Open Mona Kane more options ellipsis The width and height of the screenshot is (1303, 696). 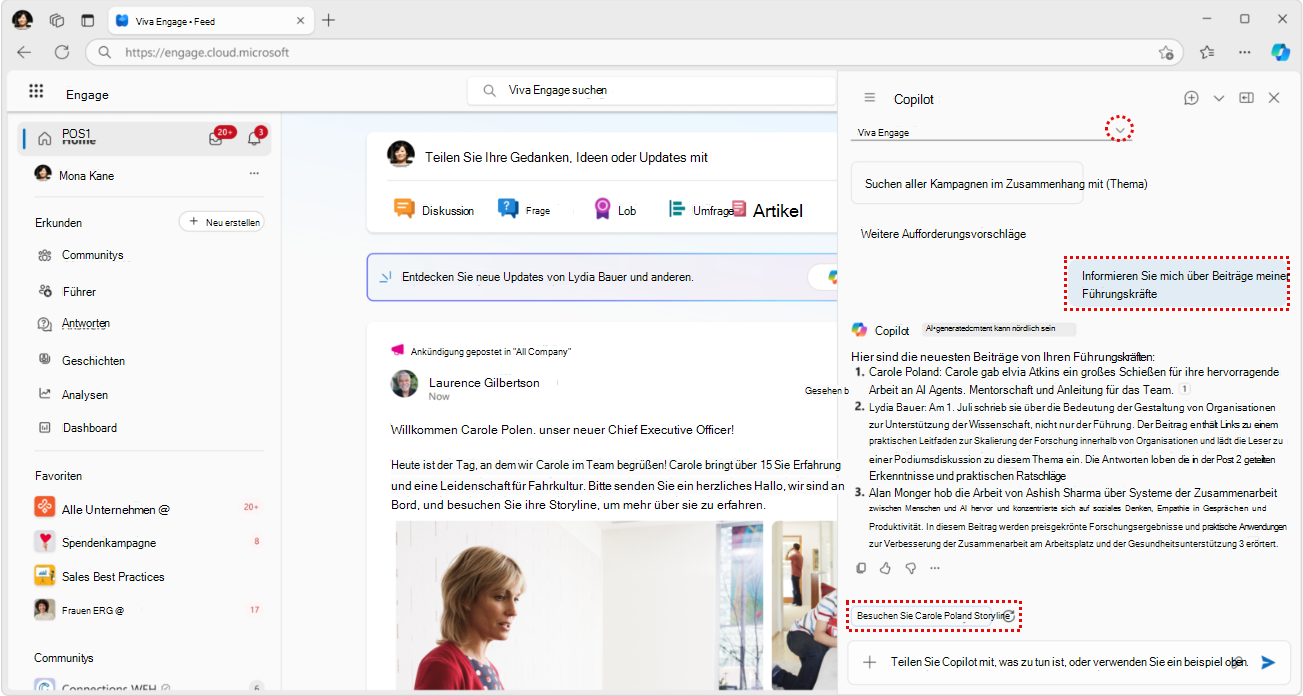254,173
